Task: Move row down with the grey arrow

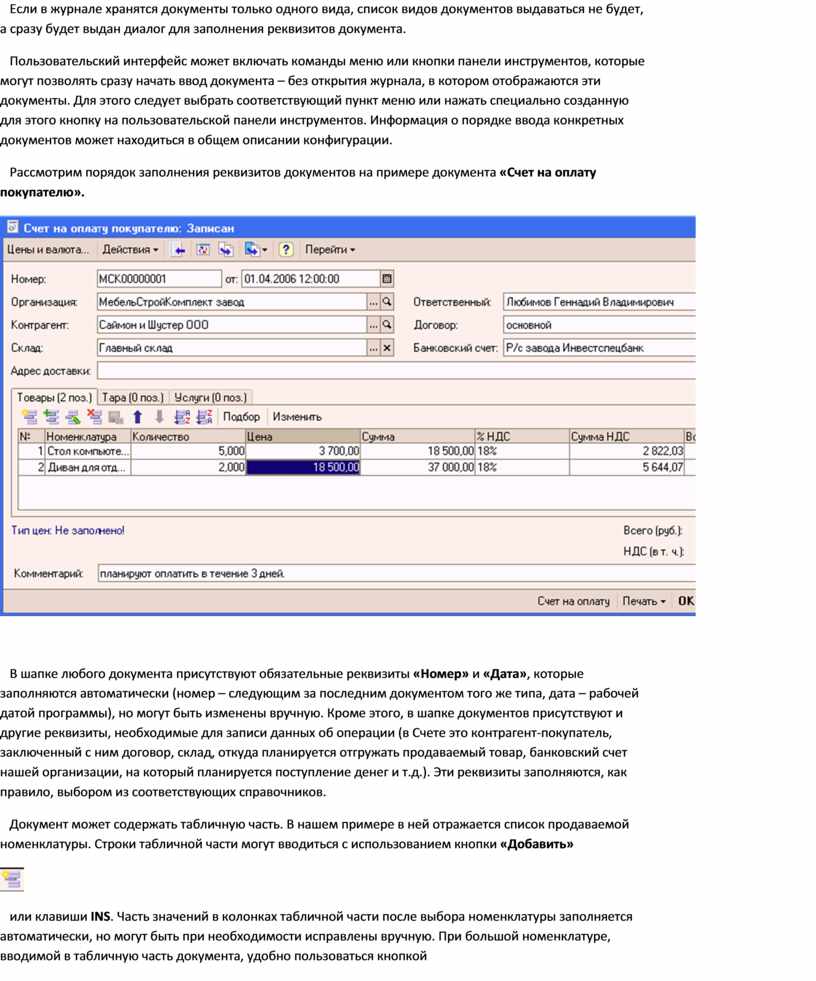Action: click(160, 417)
